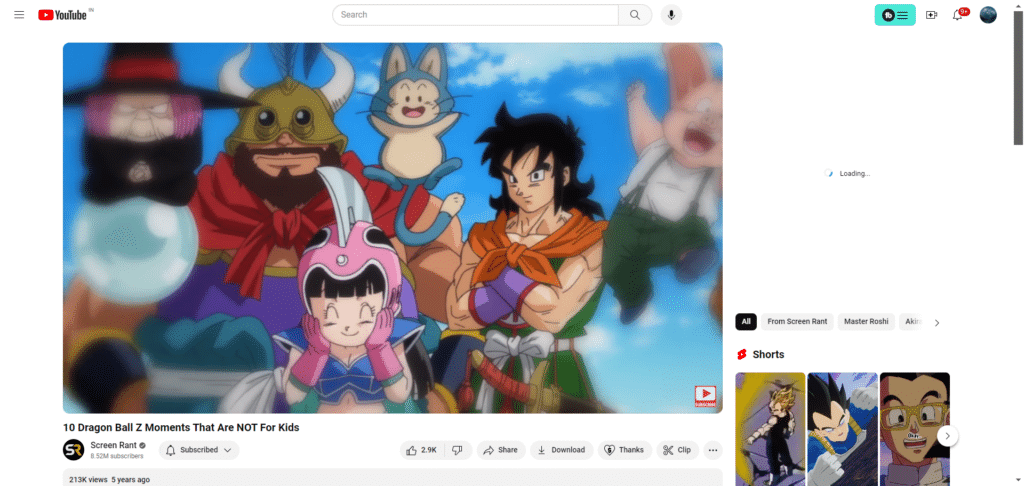This screenshot has height=486, width=1024.
Task: Open the Screen Rant channel name
Action: click(114, 446)
